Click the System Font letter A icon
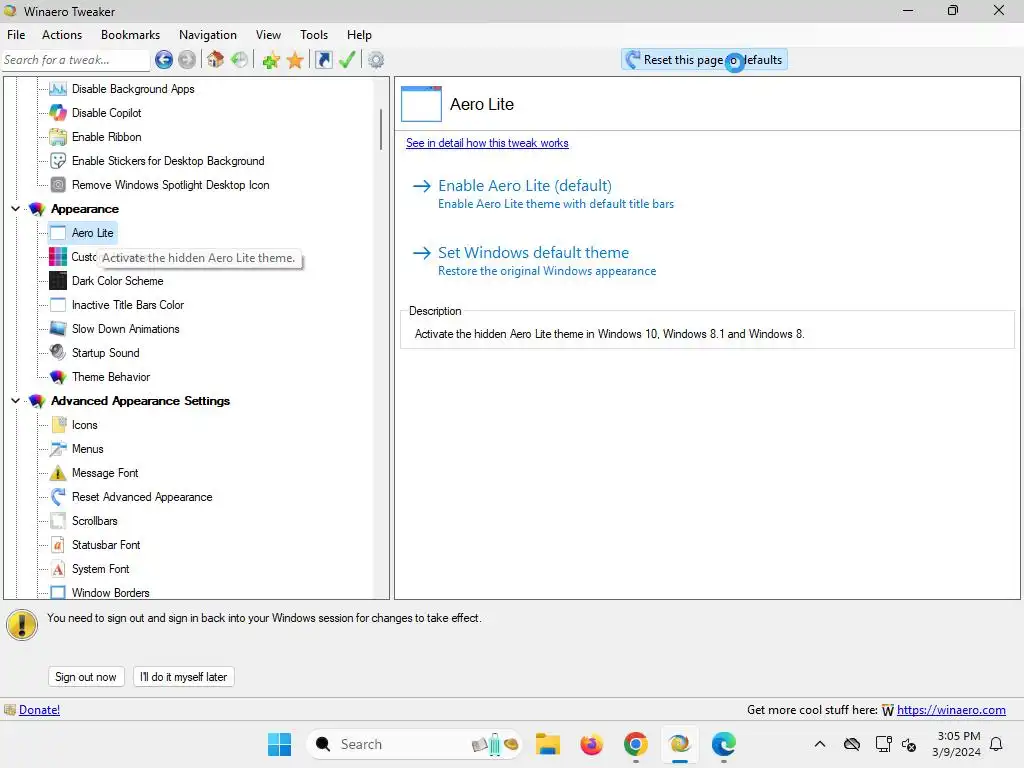This screenshot has width=1024, height=768. point(58,569)
